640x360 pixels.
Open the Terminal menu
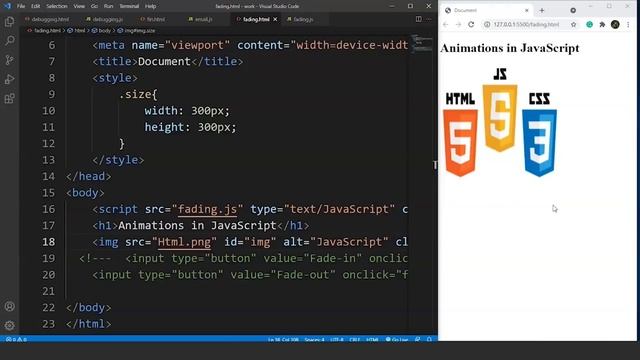tap(129, 6)
